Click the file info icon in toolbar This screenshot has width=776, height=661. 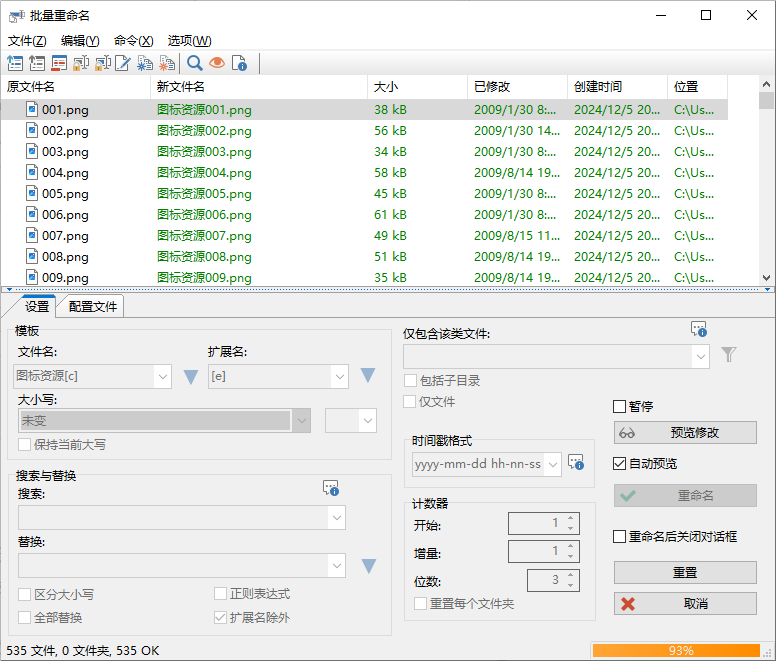239,64
